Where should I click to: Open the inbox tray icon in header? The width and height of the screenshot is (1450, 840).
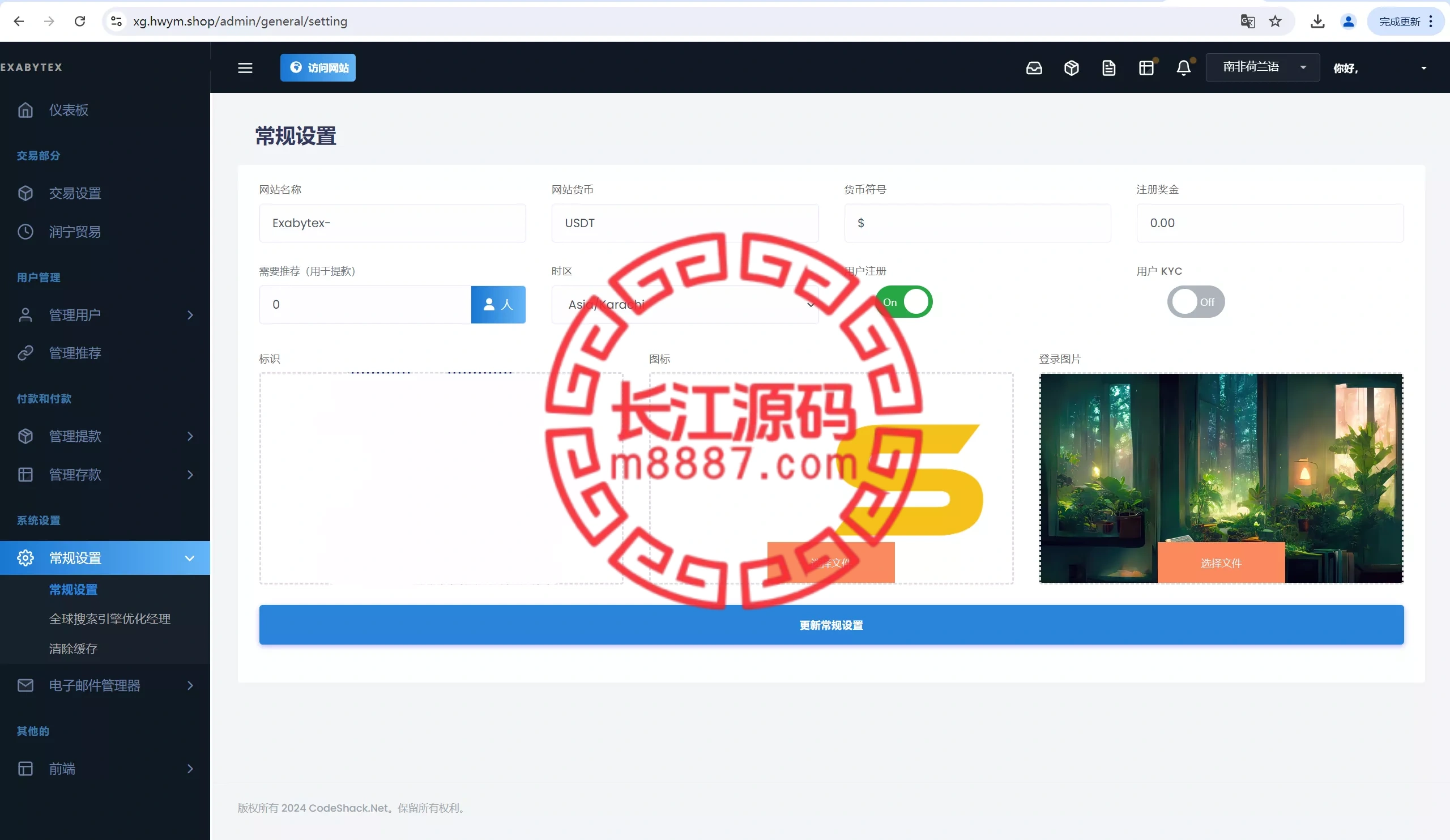click(1034, 68)
